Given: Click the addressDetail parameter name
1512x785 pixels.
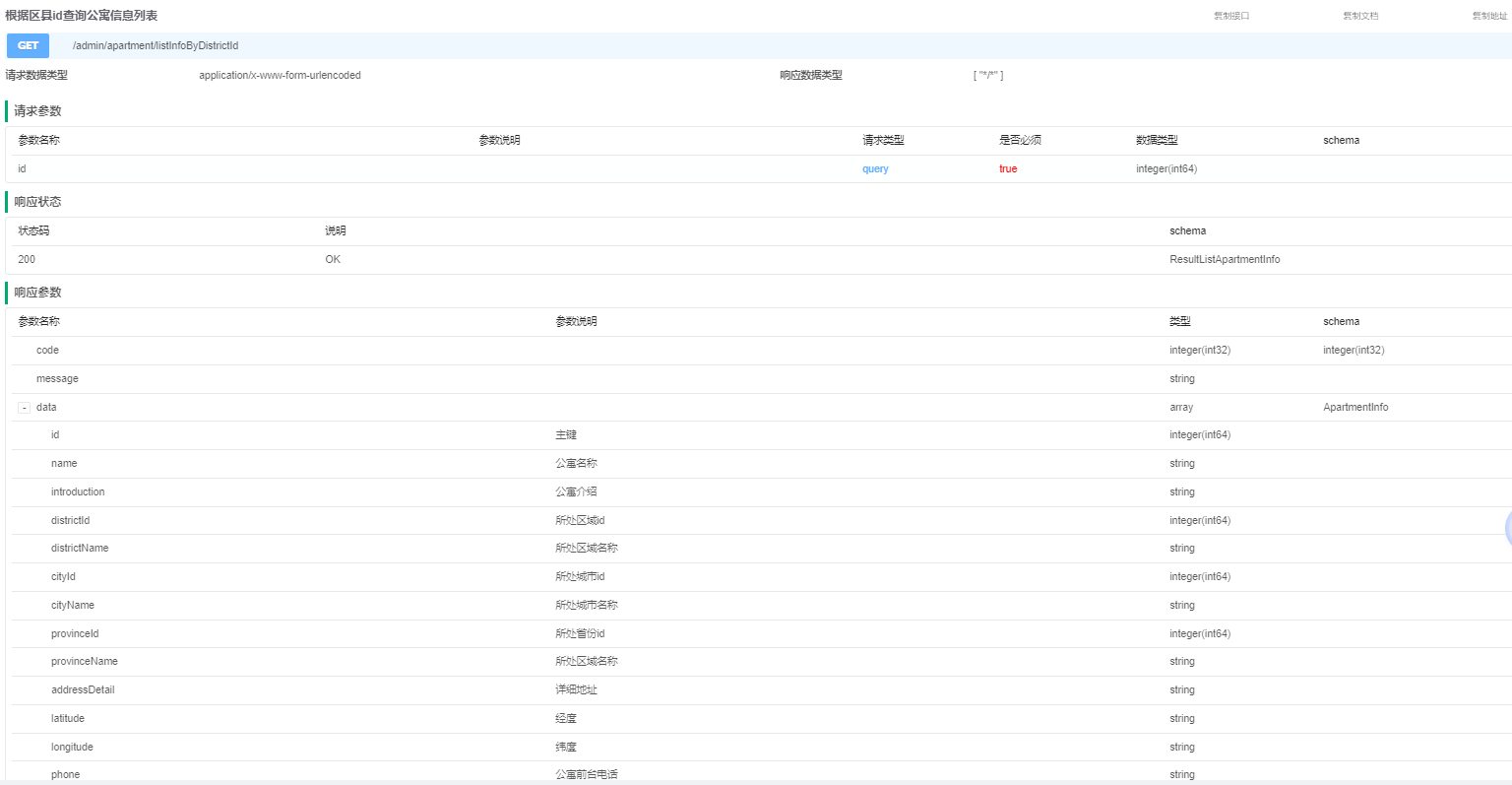Looking at the screenshot, I should pyautogui.click(x=83, y=690).
